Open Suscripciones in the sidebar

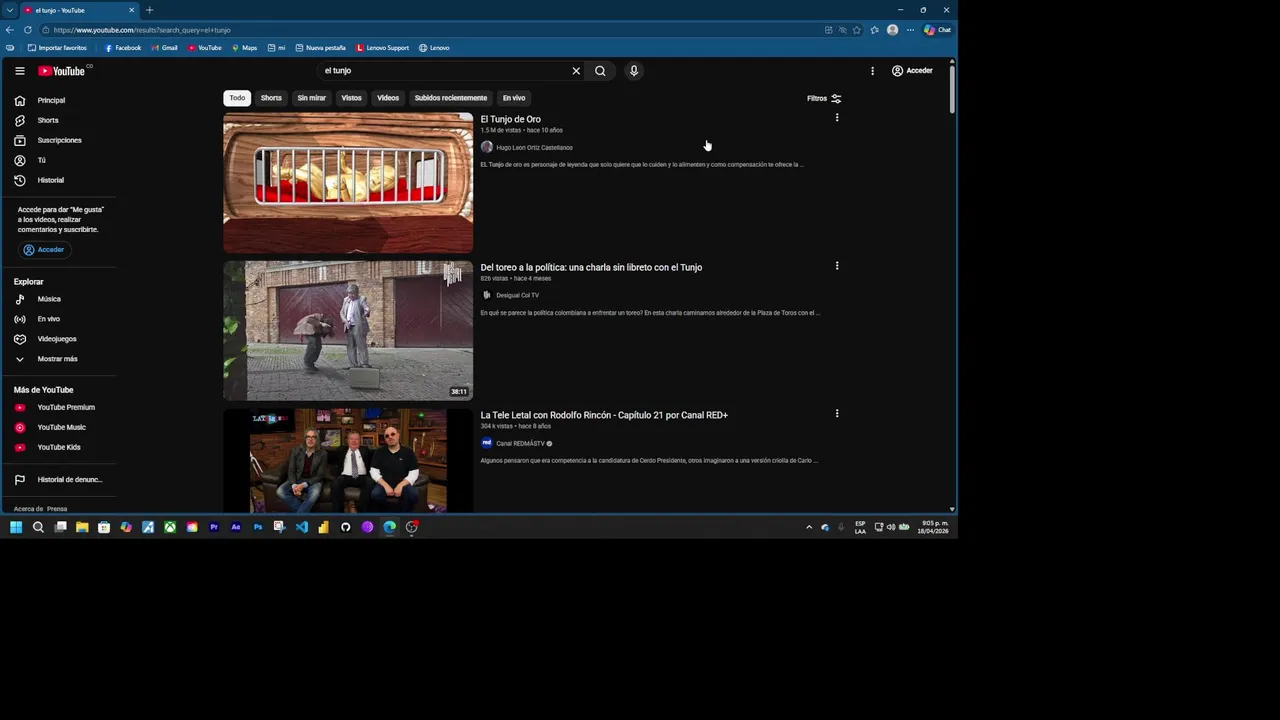point(59,140)
